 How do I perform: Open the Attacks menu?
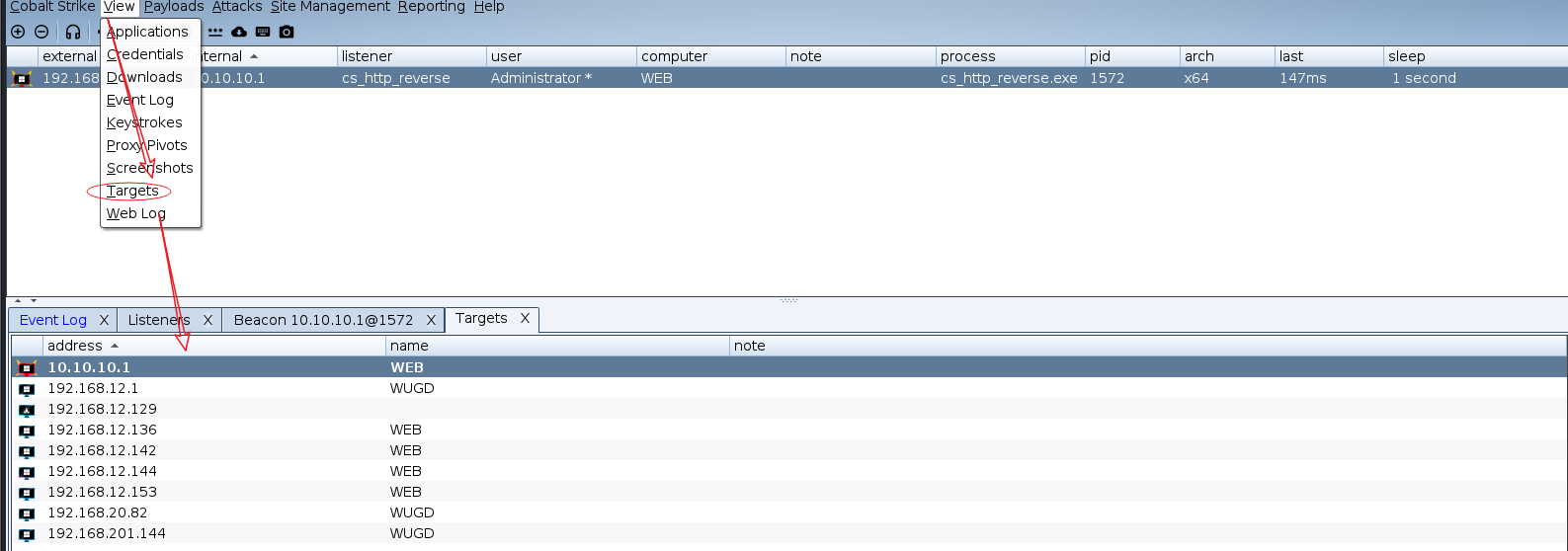pos(237,7)
